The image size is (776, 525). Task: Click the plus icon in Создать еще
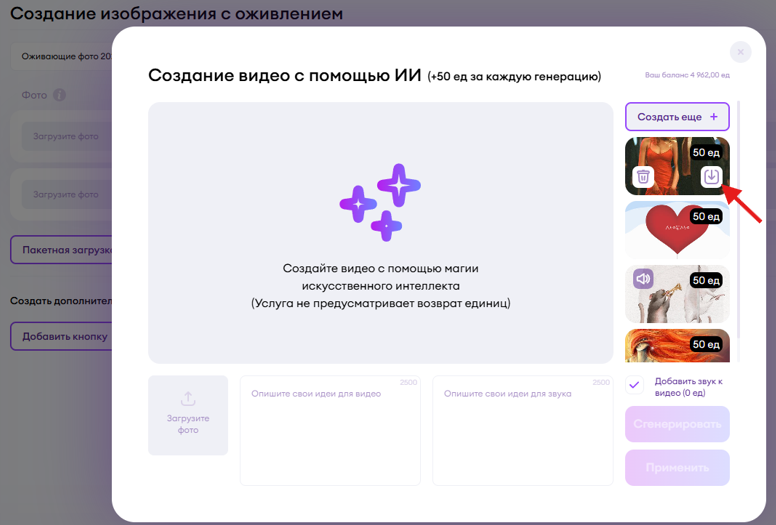pyautogui.click(x=713, y=117)
